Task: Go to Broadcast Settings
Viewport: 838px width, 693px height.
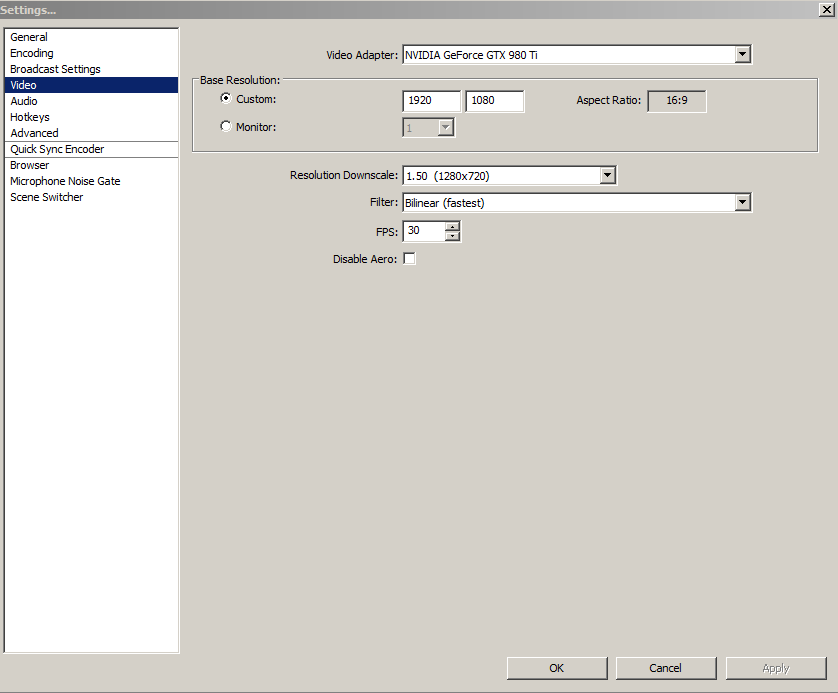Action: click(x=91, y=69)
